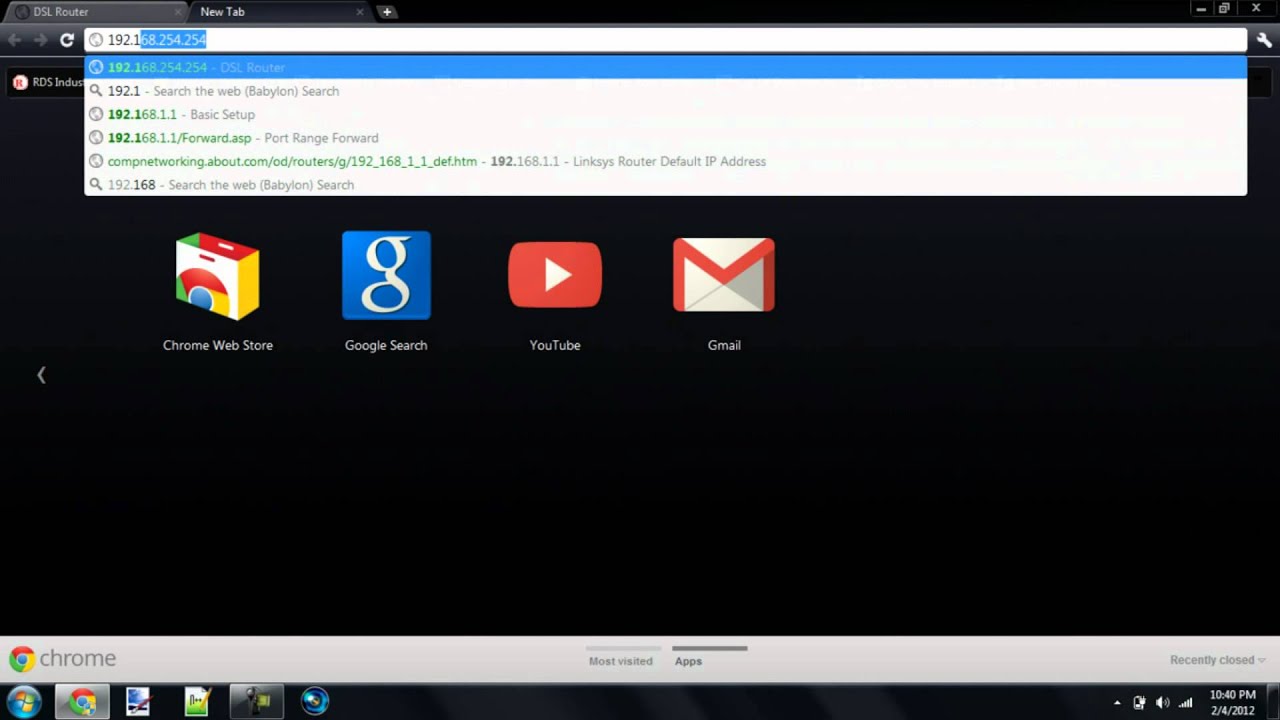Launch the YouTube app icon
Viewport: 1280px width, 720px height.
pos(555,274)
